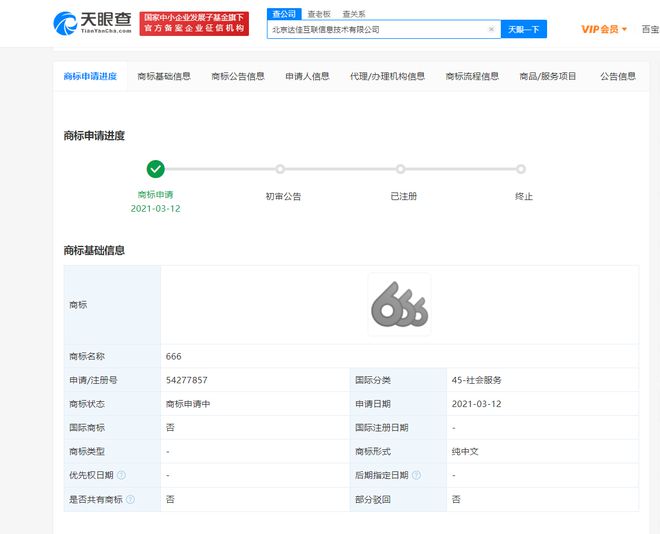Click the Tianyancha logo
This screenshot has width=660, height=534.
pos(92,23)
